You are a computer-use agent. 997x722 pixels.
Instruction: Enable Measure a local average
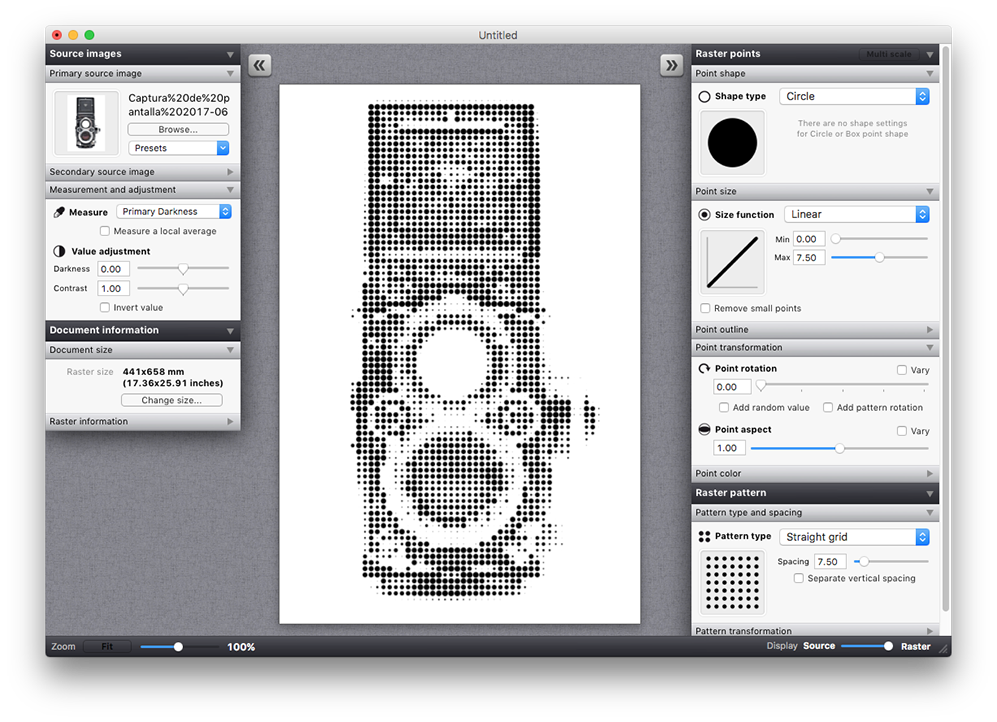(x=105, y=231)
